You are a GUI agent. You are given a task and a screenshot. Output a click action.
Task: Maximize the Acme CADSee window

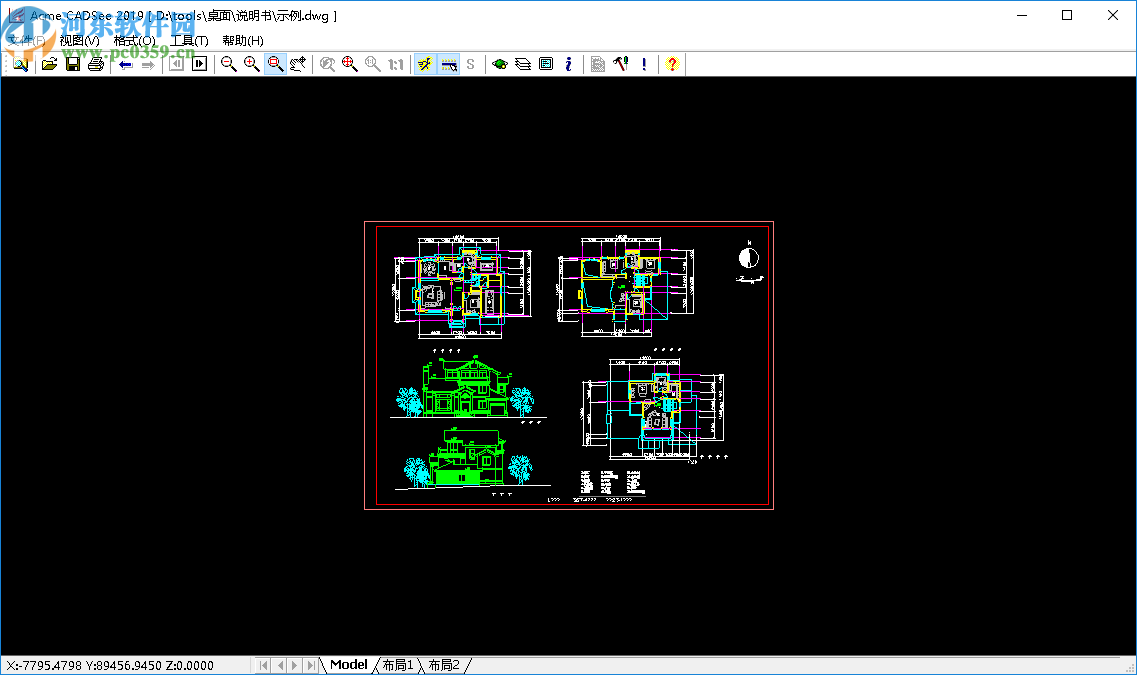coord(1067,15)
